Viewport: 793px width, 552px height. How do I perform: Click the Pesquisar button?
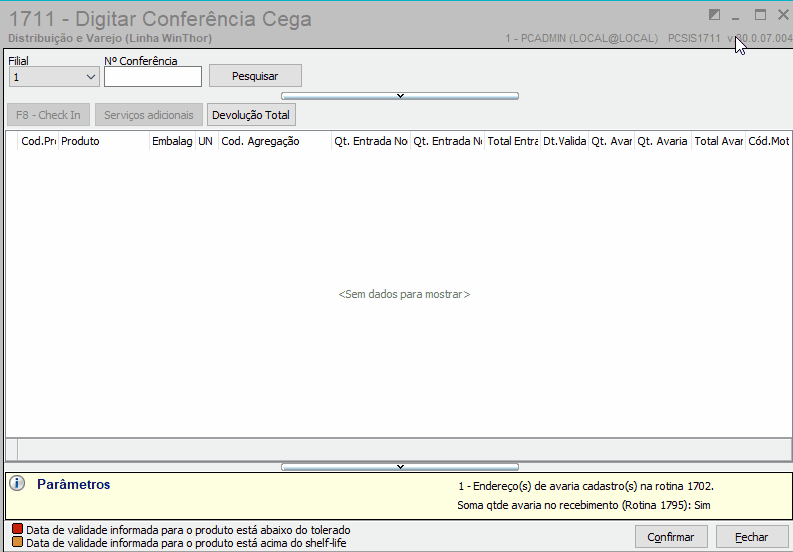(x=255, y=76)
